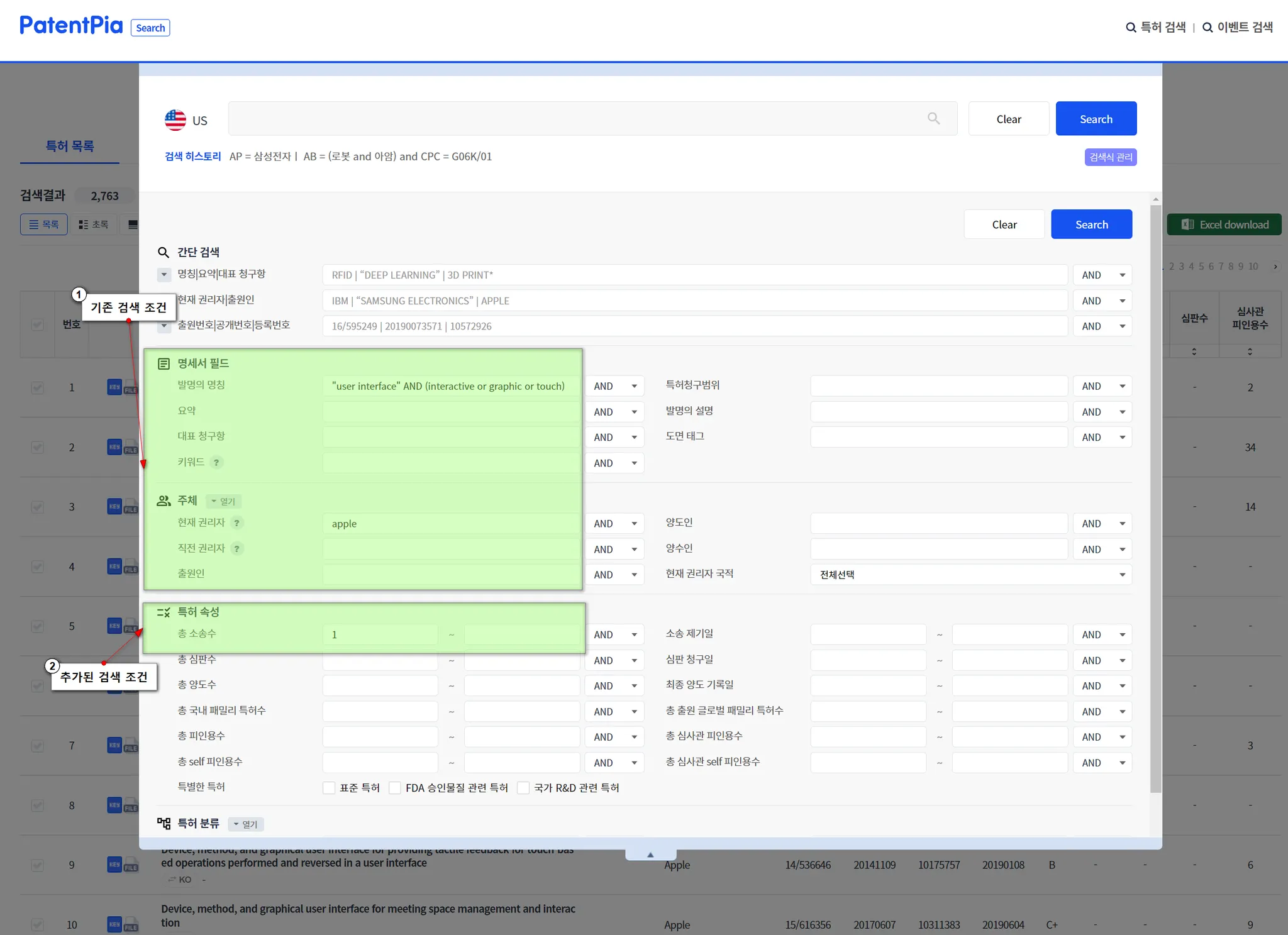Click the US flag country icon
The width and height of the screenshot is (1288, 935).
pos(175,119)
